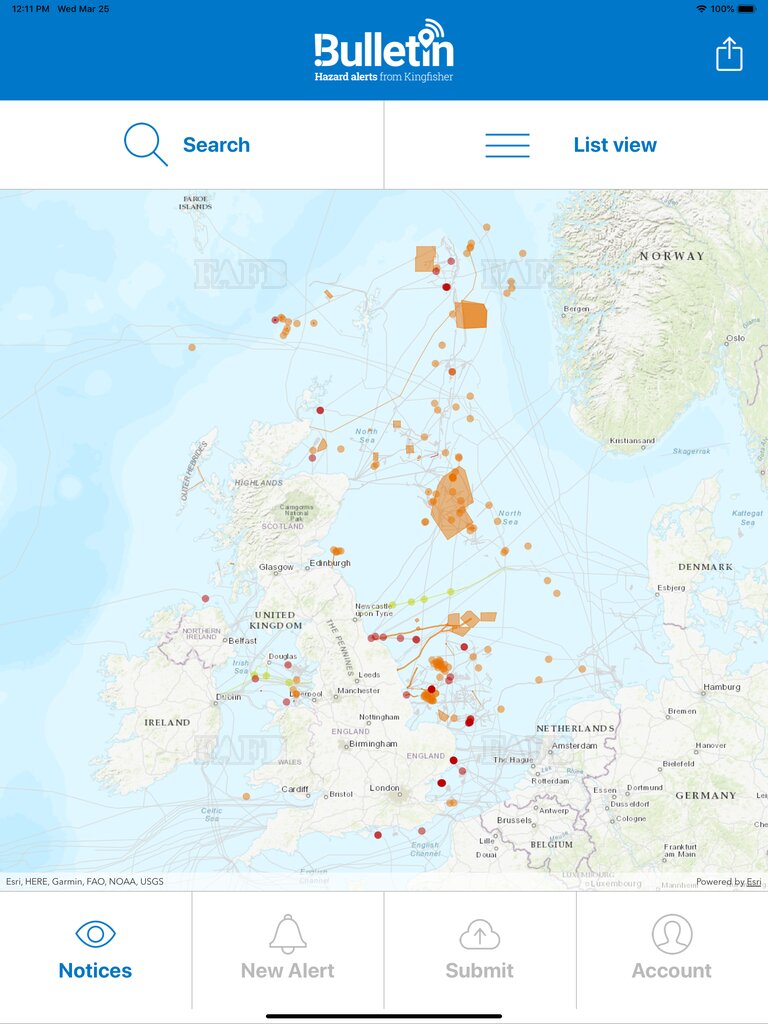Viewport: 768px width, 1024px height.
Task: Tap the Edinburgh label on the map
Action: (x=330, y=563)
